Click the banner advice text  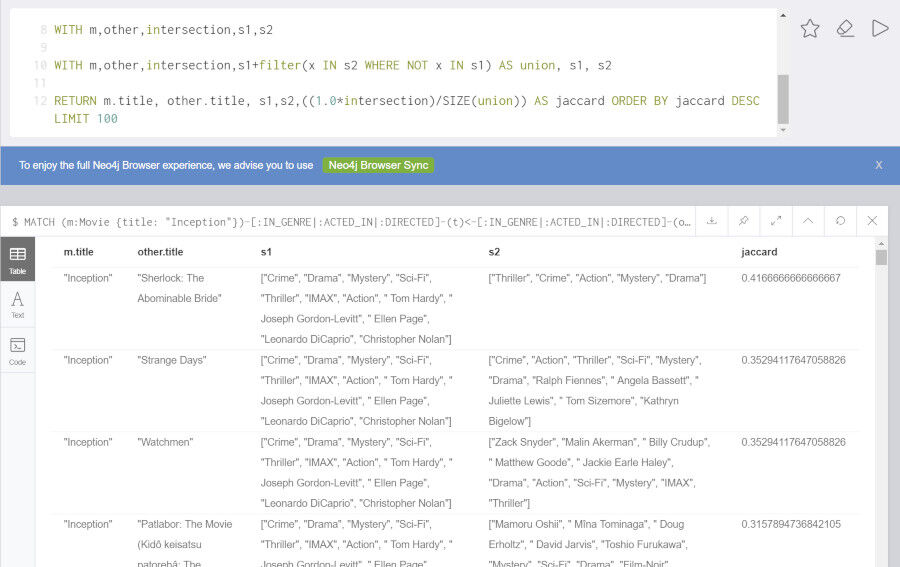pyautogui.click(x=166, y=165)
